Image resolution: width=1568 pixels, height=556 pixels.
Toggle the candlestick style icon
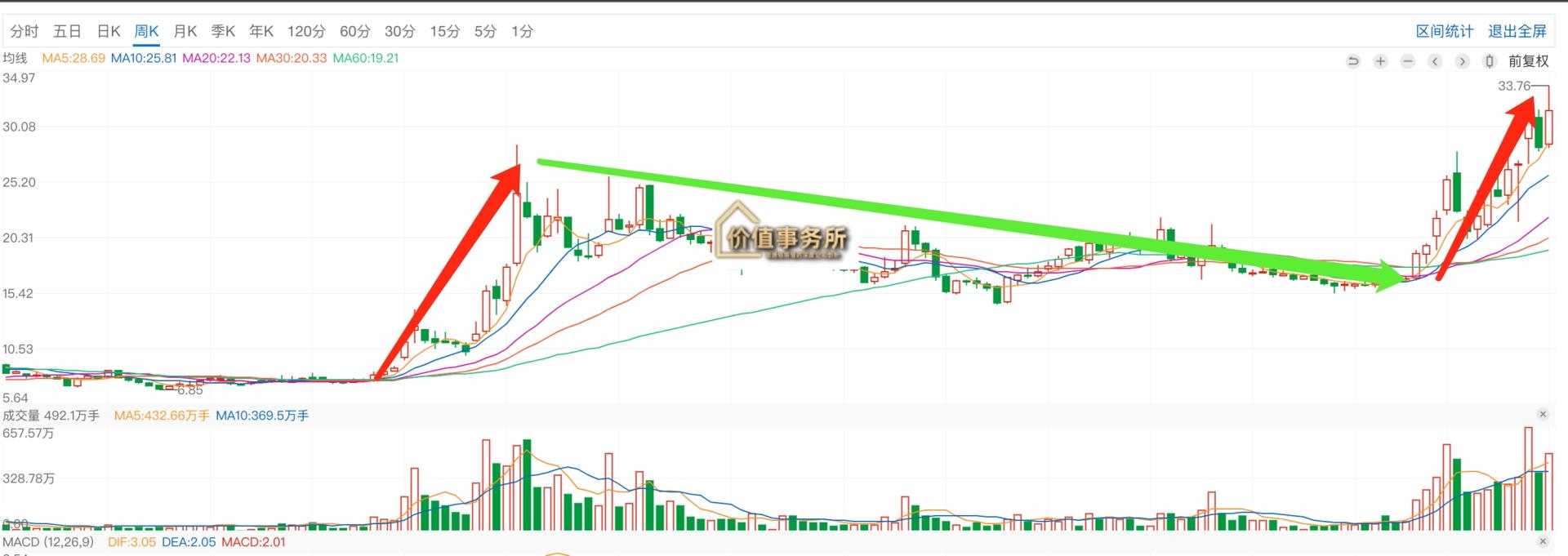[x=1489, y=61]
